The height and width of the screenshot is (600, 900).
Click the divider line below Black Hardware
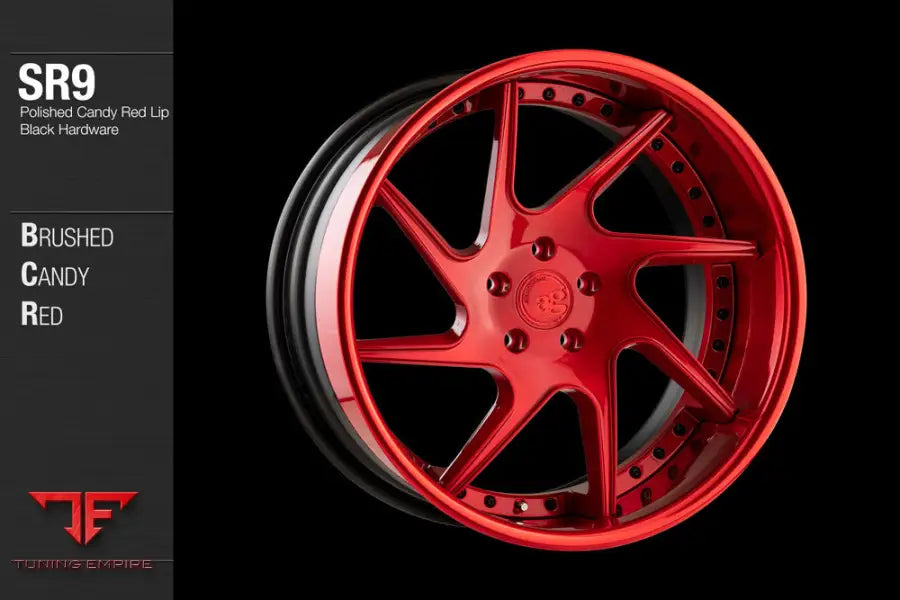[x=91, y=212]
